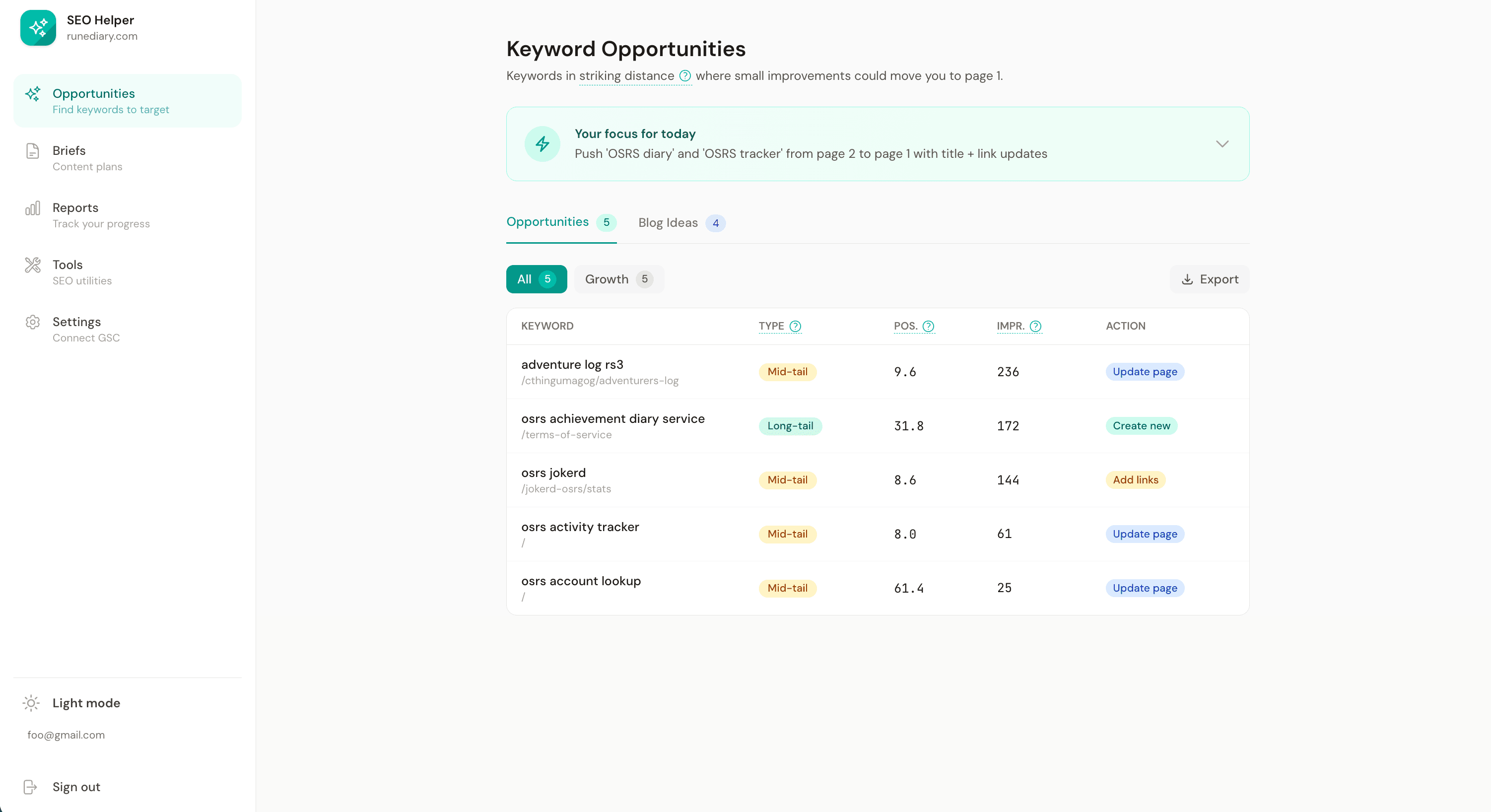Viewport: 1491px width, 812px height.
Task: Click the Tools SEO utilities icon
Action: [33, 265]
